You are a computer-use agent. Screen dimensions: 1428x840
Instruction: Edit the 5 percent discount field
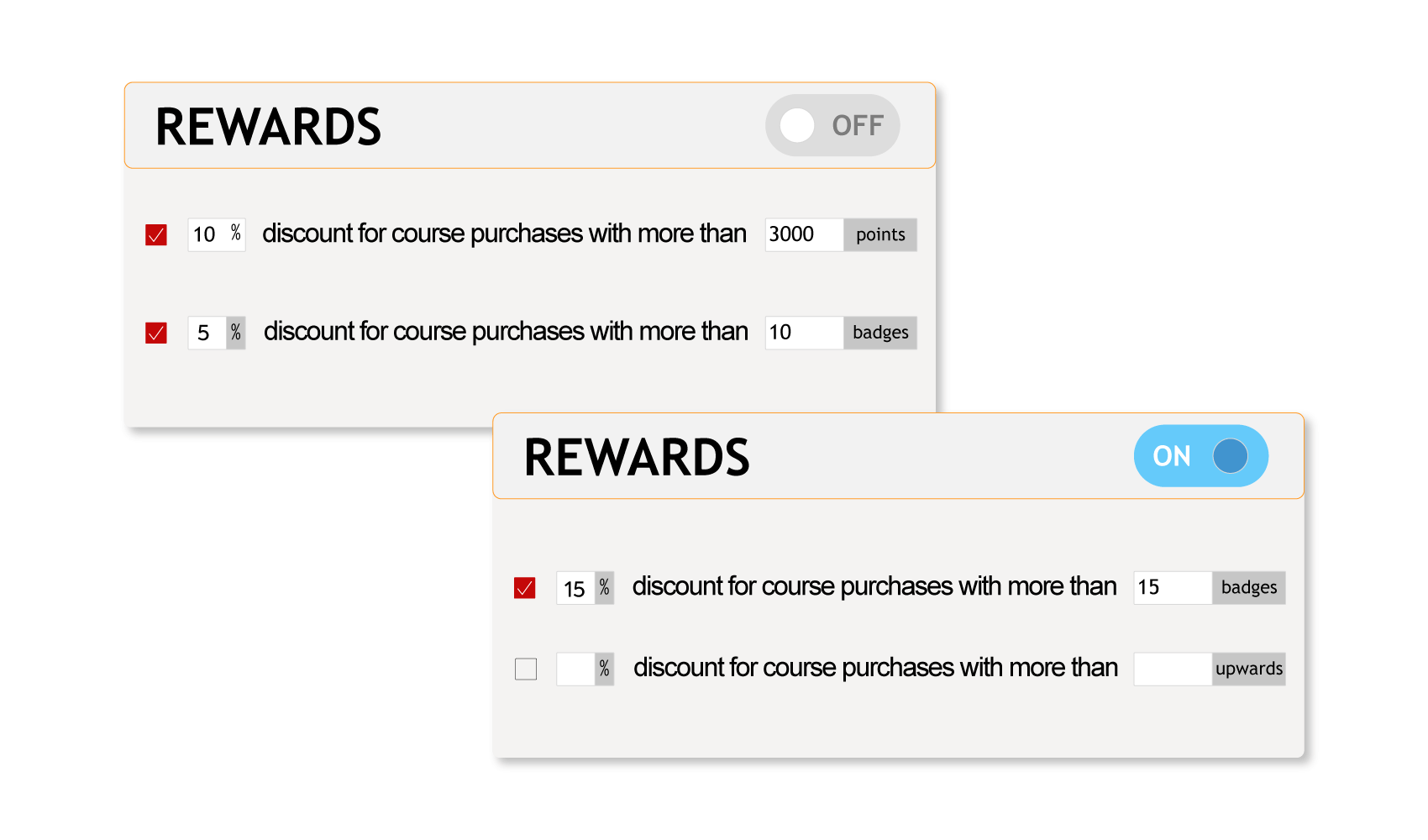tap(207, 333)
